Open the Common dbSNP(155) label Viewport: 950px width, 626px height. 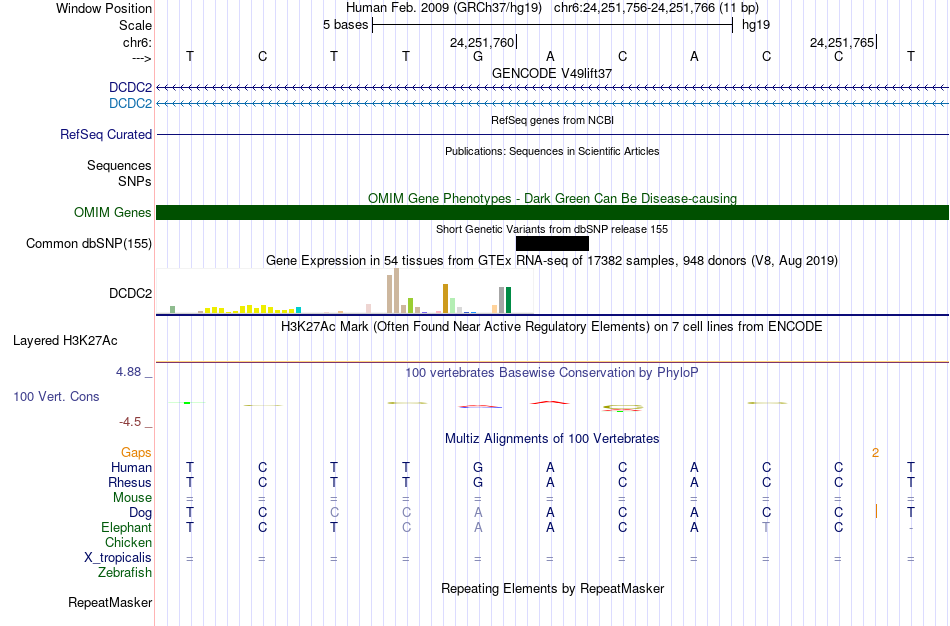pos(89,244)
